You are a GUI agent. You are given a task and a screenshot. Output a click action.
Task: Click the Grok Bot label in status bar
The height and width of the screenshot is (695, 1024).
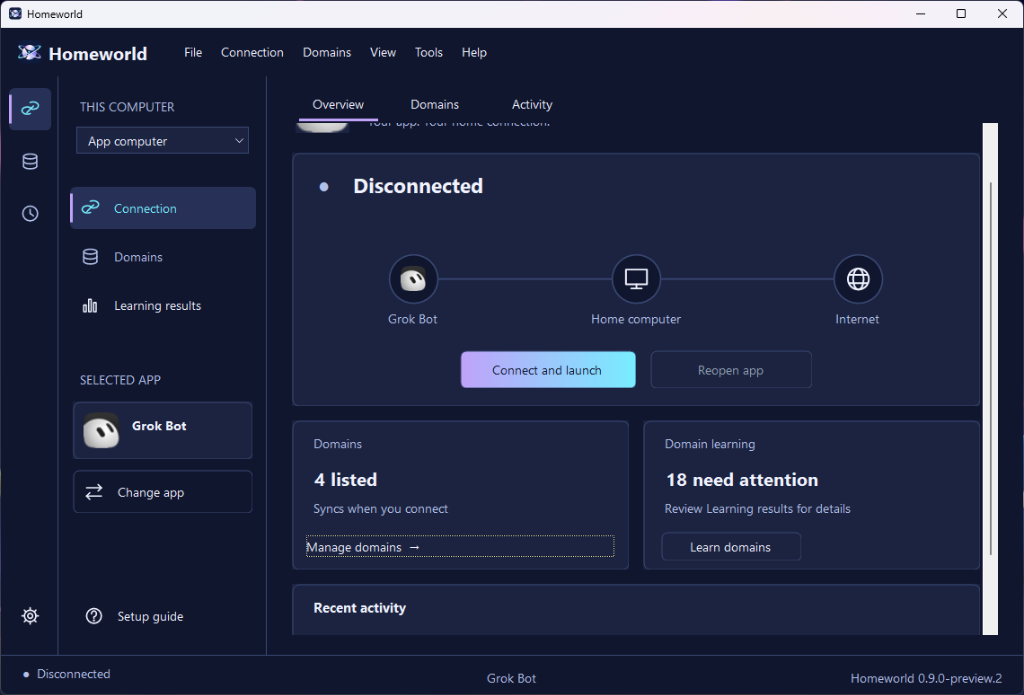511,678
